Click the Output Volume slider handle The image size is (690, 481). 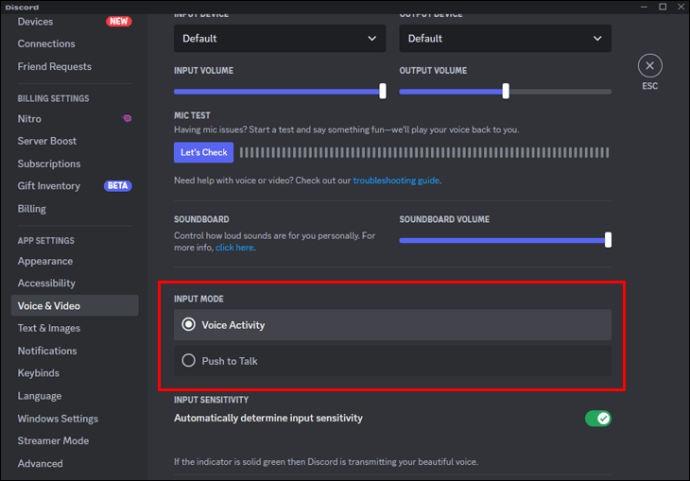tap(506, 91)
